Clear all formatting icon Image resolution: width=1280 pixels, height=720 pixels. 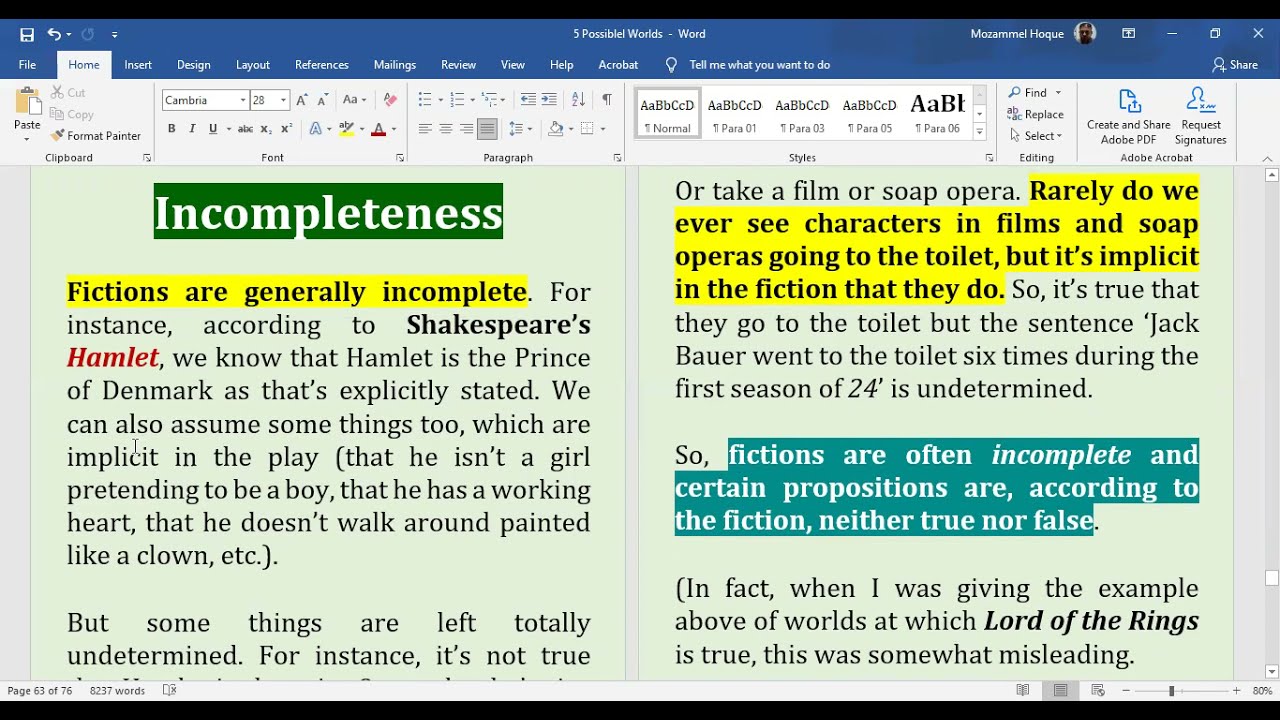click(x=390, y=100)
